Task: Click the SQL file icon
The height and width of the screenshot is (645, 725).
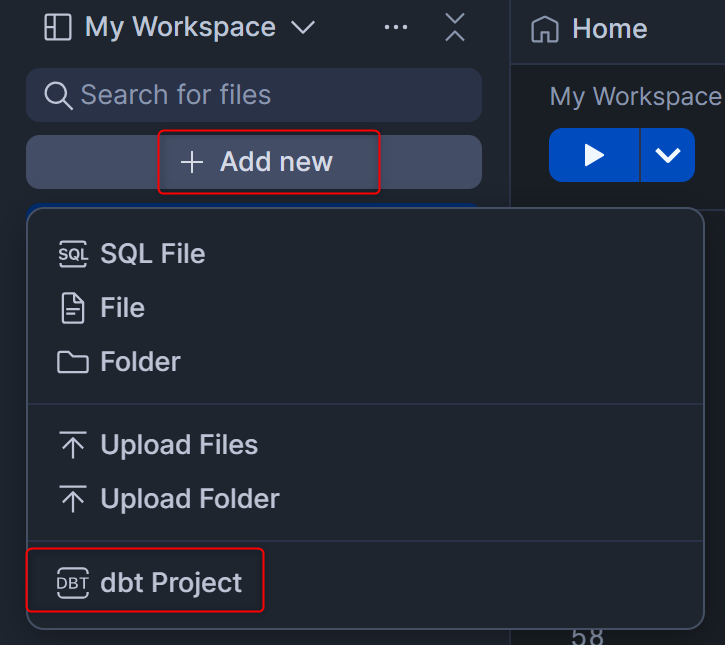Action: (73, 254)
